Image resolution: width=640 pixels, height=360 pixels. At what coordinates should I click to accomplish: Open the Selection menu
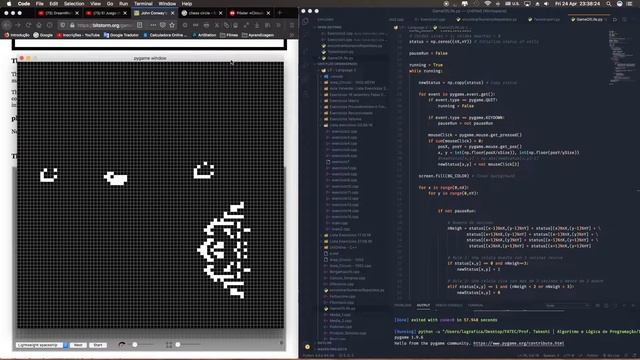[x=74, y=4]
